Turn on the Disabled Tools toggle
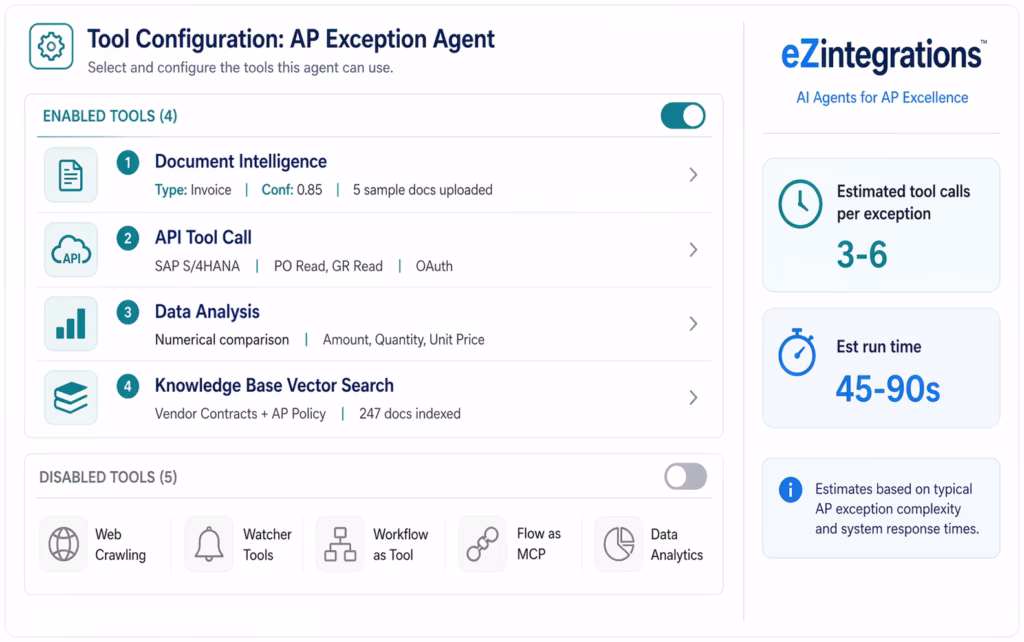1024x642 pixels. point(686,477)
